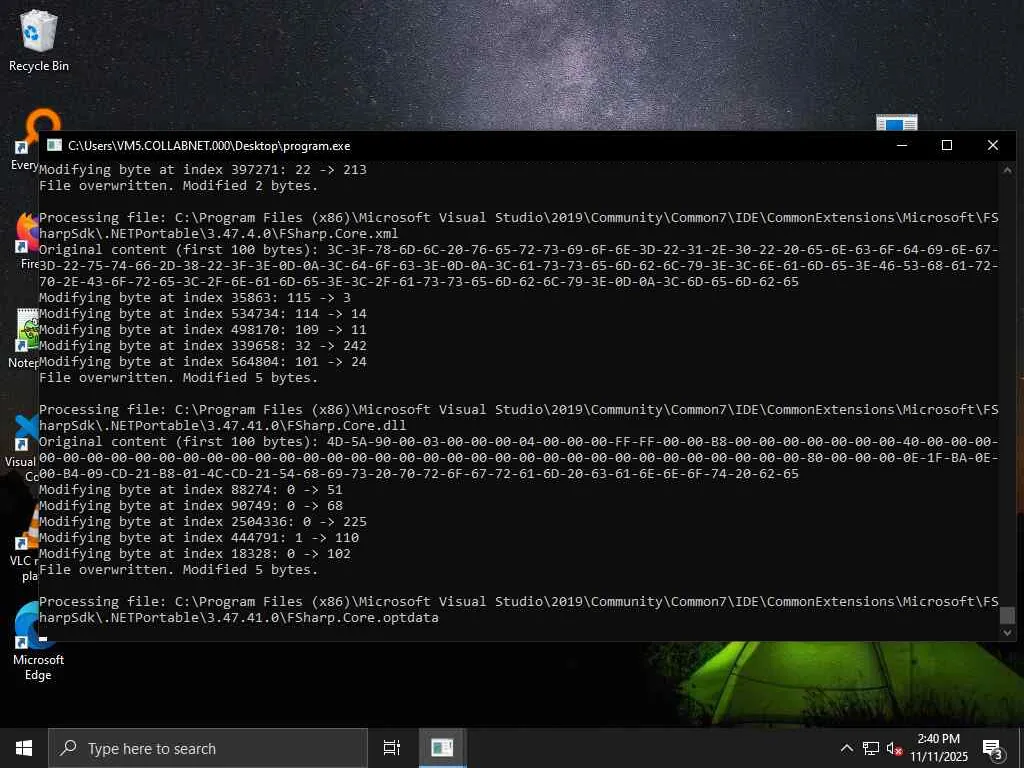Click the console scrollbar up arrow
This screenshot has width=1024, height=768.
[1007, 170]
